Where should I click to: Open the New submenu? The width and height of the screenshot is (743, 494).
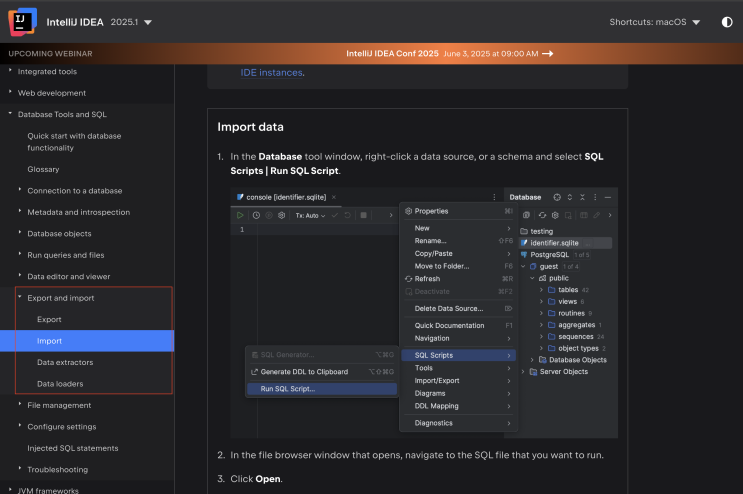pyautogui.click(x=459, y=228)
